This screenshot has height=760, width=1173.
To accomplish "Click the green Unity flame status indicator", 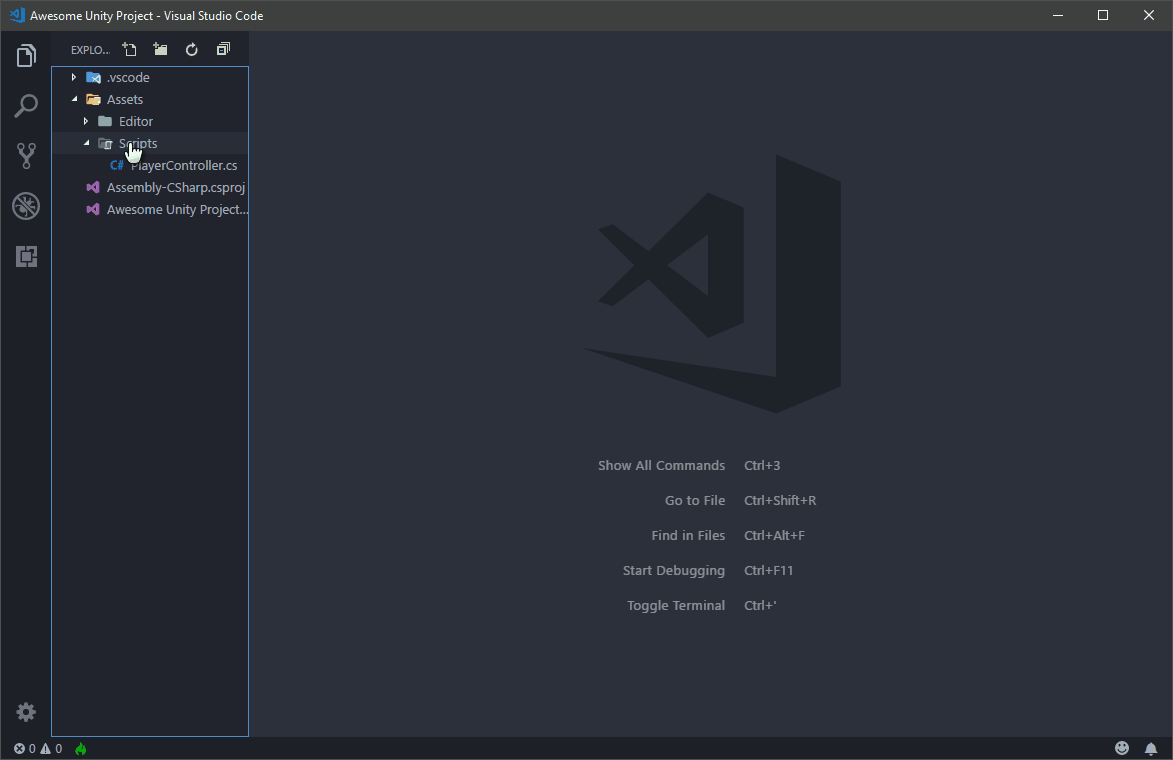I will point(80,747).
